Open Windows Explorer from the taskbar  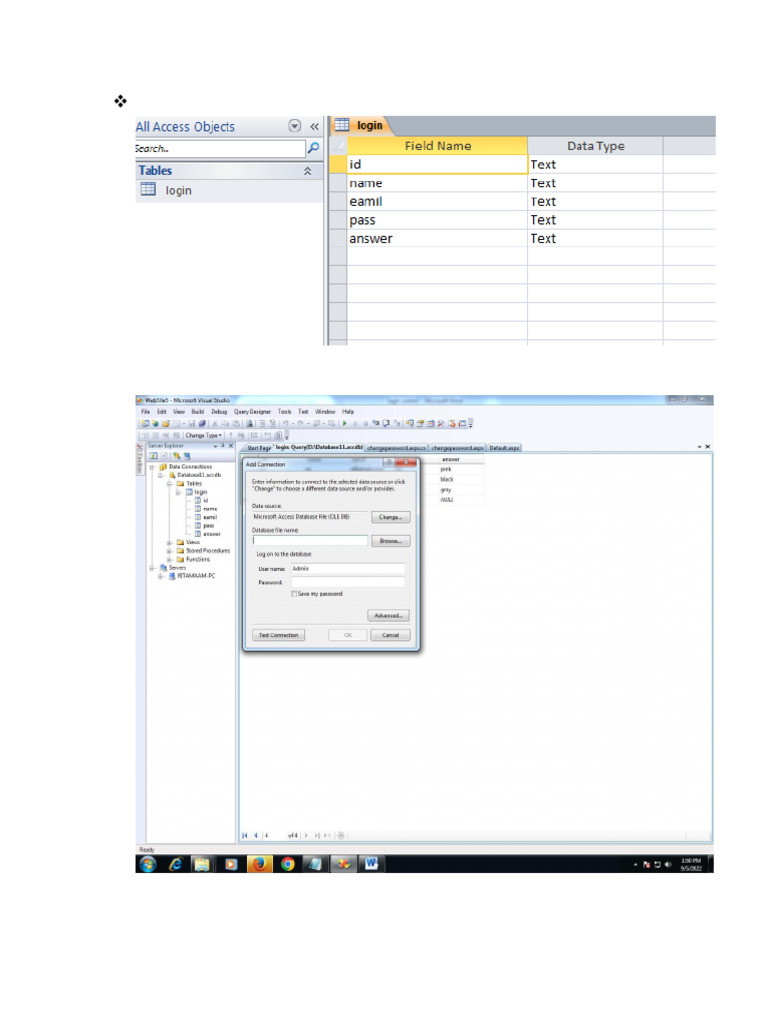pos(203,863)
